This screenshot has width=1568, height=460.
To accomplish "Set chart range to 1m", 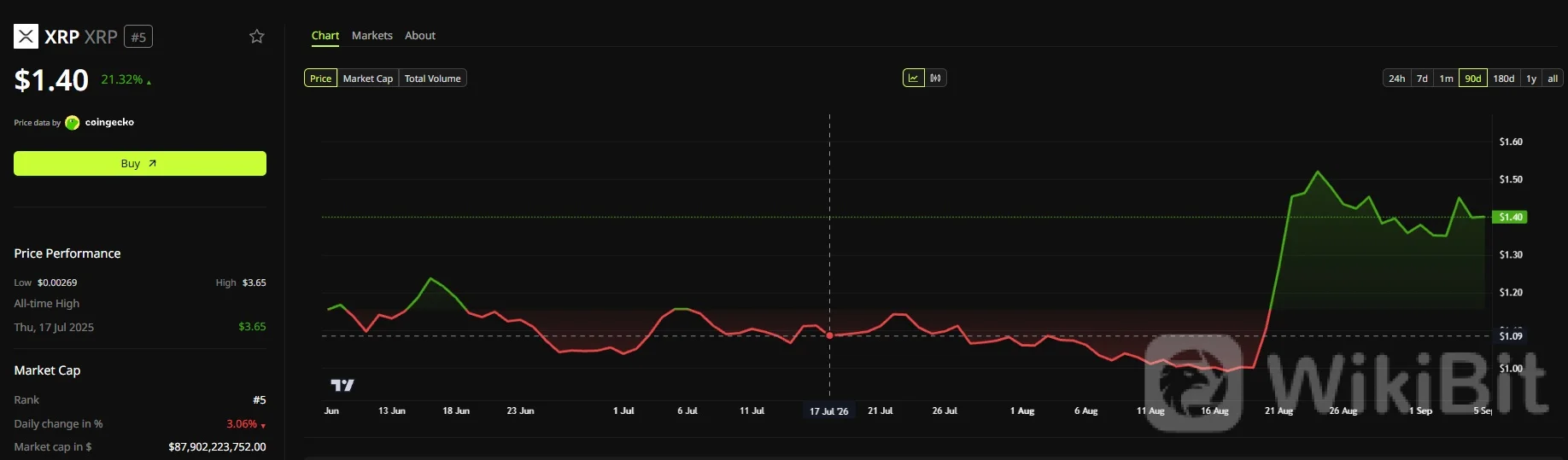I will (1446, 78).
